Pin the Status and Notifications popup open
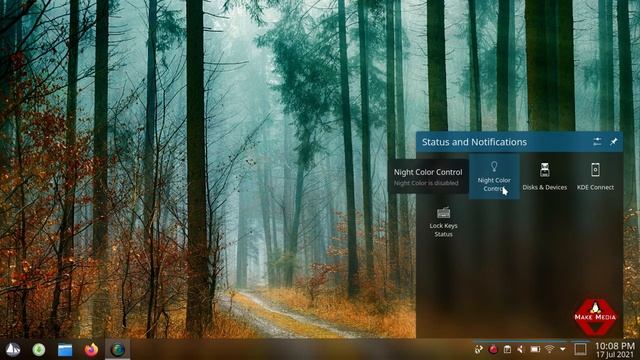The height and width of the screenshot is (360, 640). (x=613, y=142)
